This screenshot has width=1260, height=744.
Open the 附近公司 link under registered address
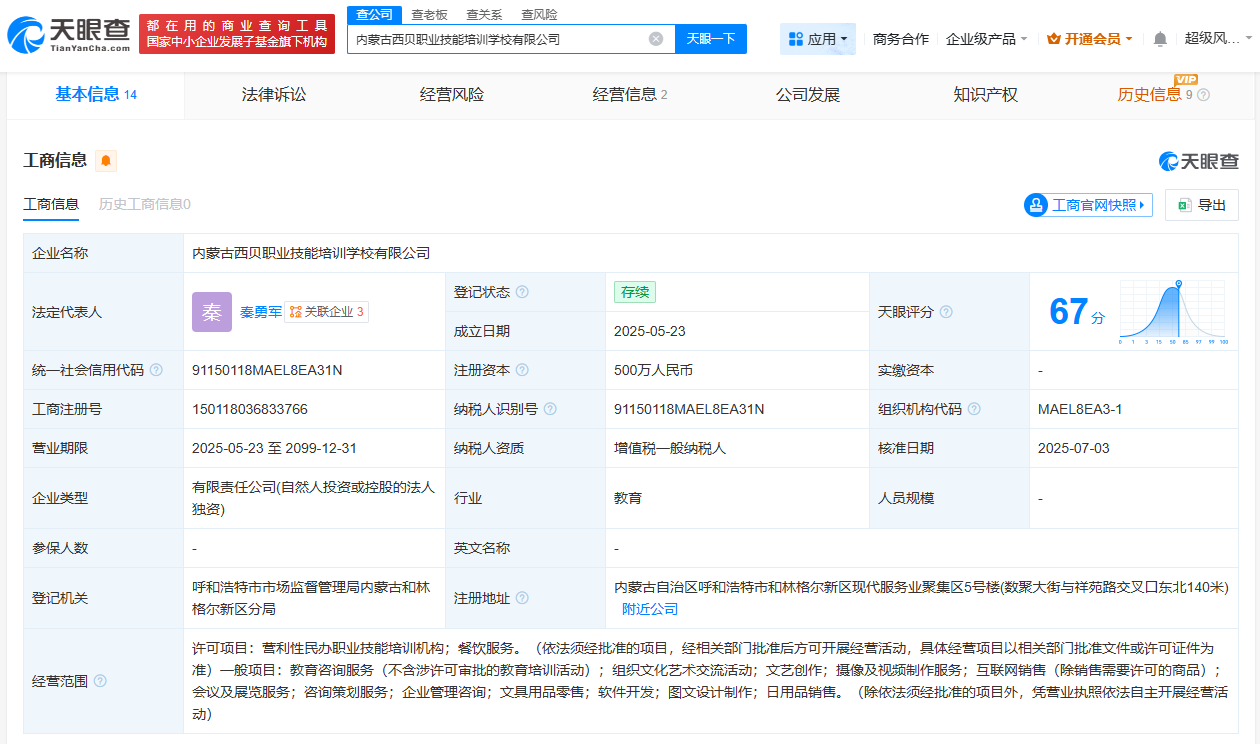650,608
